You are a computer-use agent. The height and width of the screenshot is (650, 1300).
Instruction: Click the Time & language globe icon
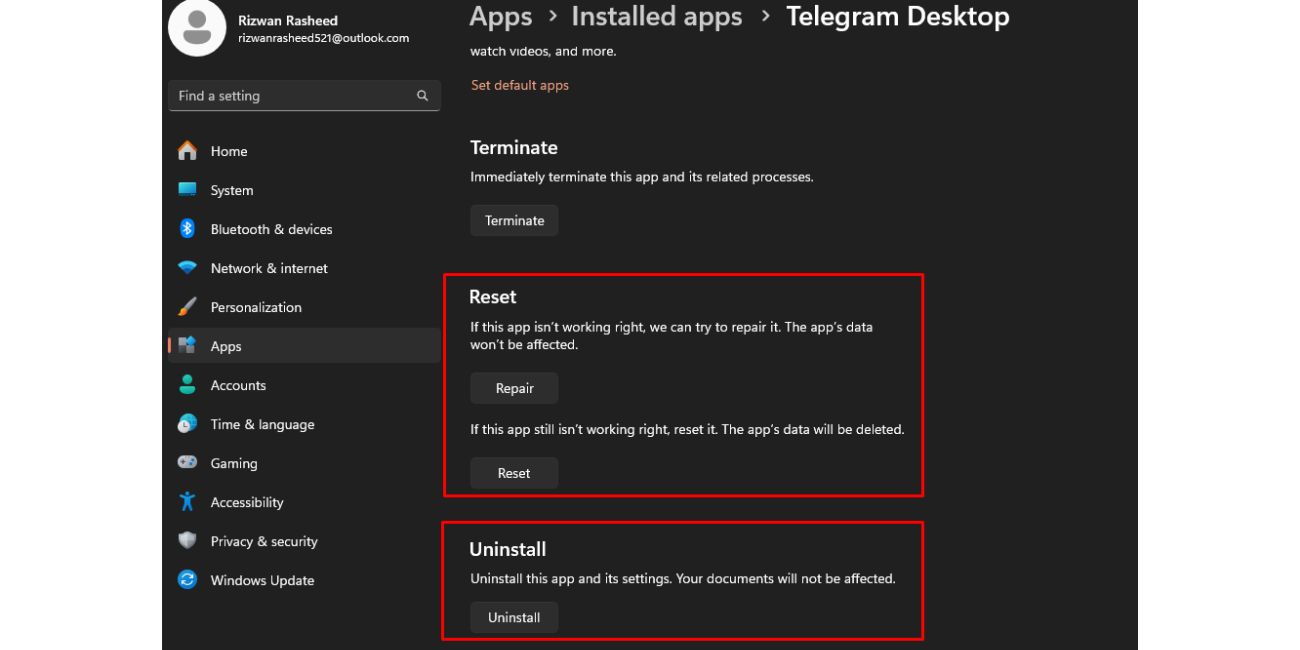click(x=187, y=424)
